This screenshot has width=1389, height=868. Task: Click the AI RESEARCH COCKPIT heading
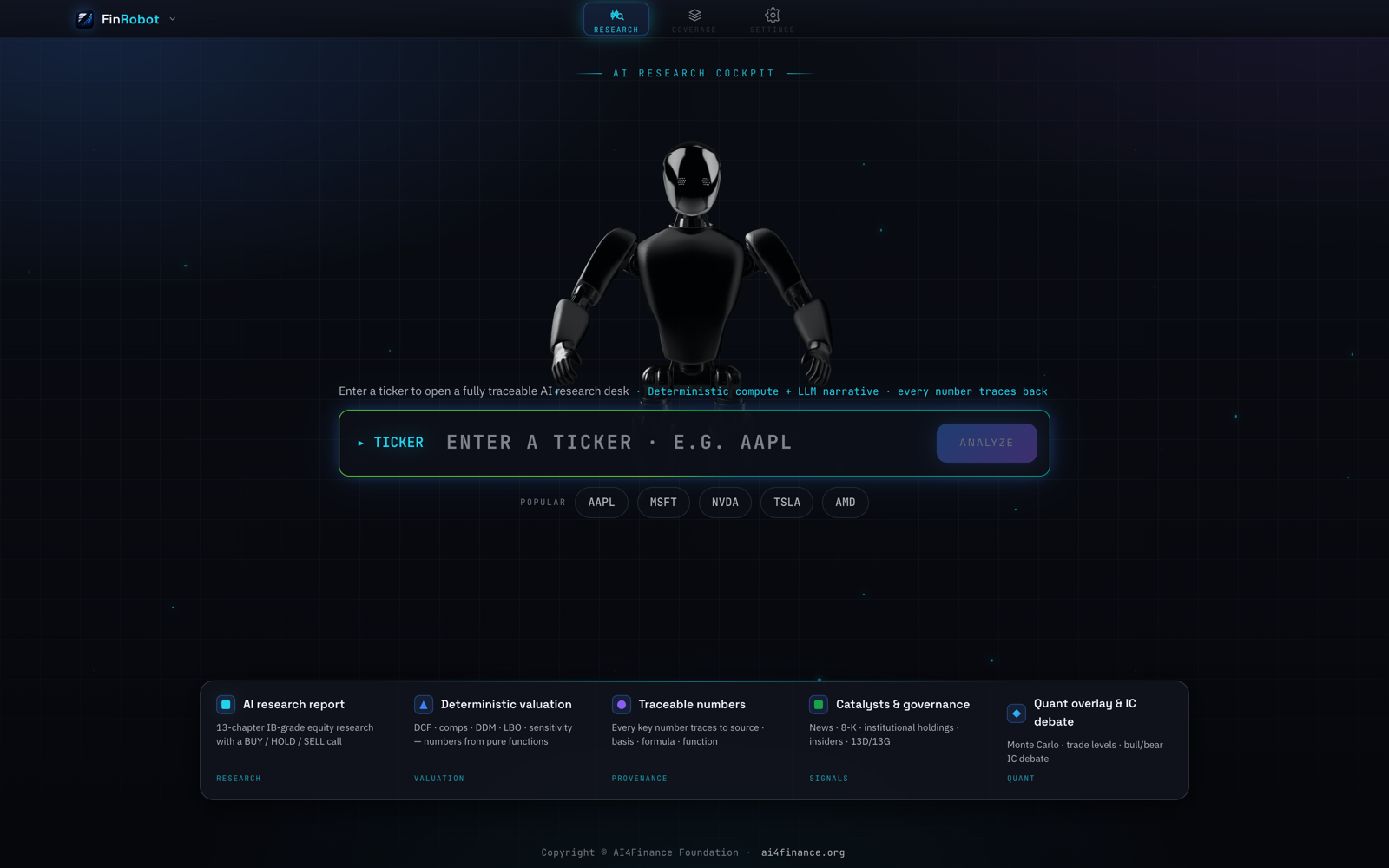694,74
